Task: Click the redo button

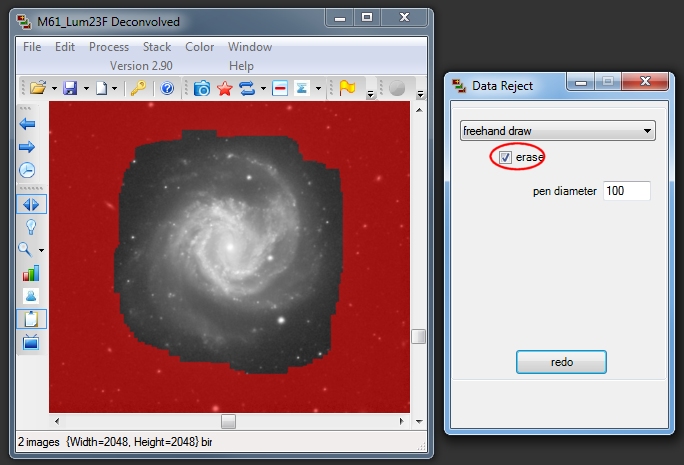Action: tap(561, 362)
